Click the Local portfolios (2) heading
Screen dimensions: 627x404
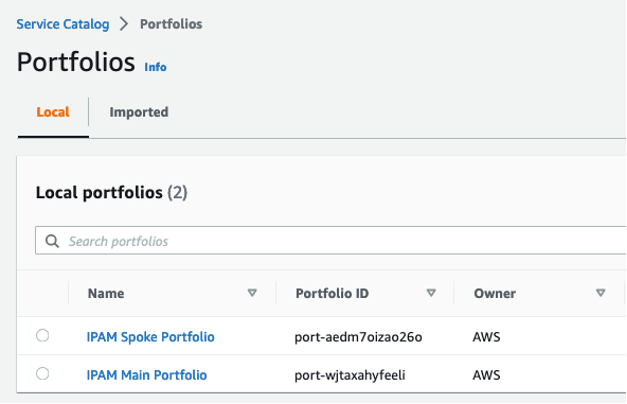pyautogui.click(x=111, y=192)
